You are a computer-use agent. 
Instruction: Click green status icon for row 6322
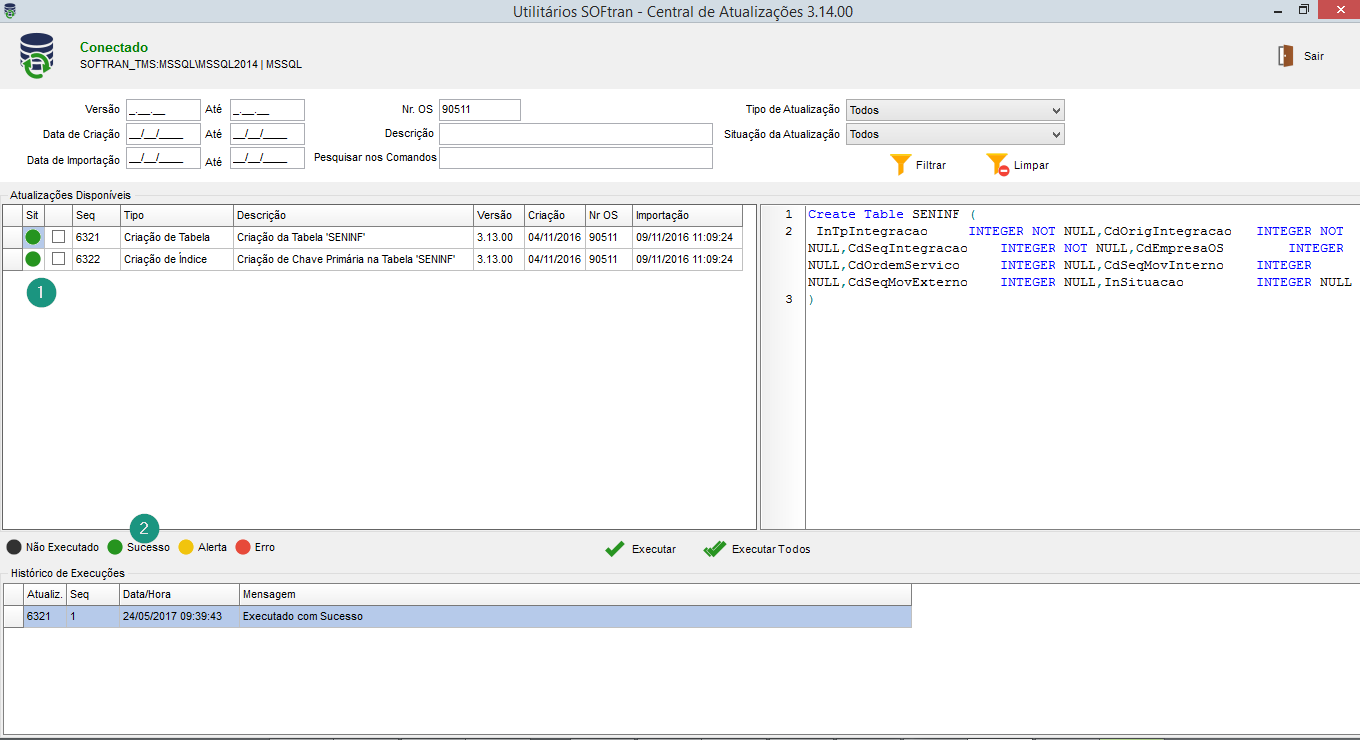pyautogui.click(x=33, y=259)
